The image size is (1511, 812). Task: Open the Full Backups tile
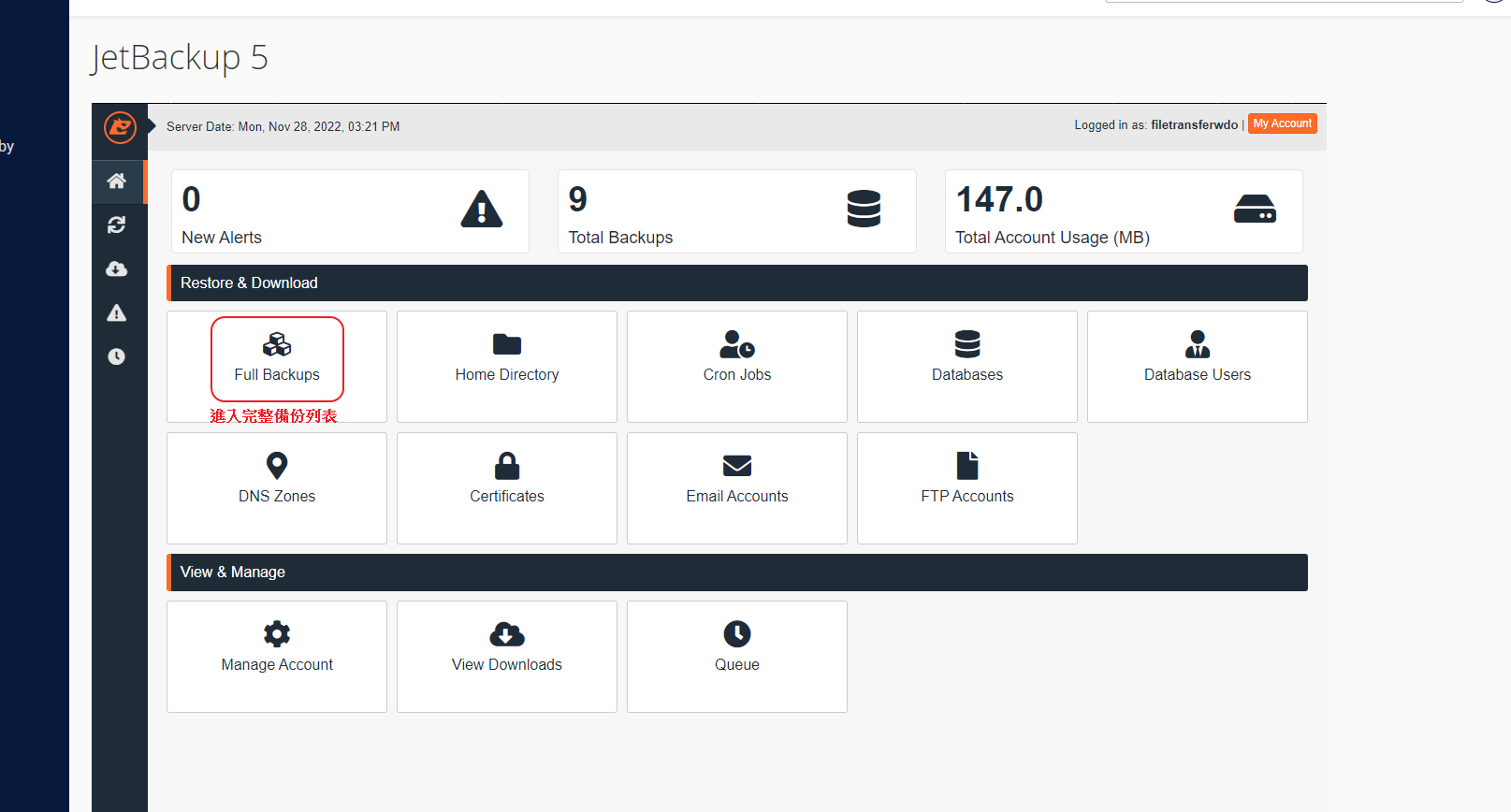[x=277, y=360]
